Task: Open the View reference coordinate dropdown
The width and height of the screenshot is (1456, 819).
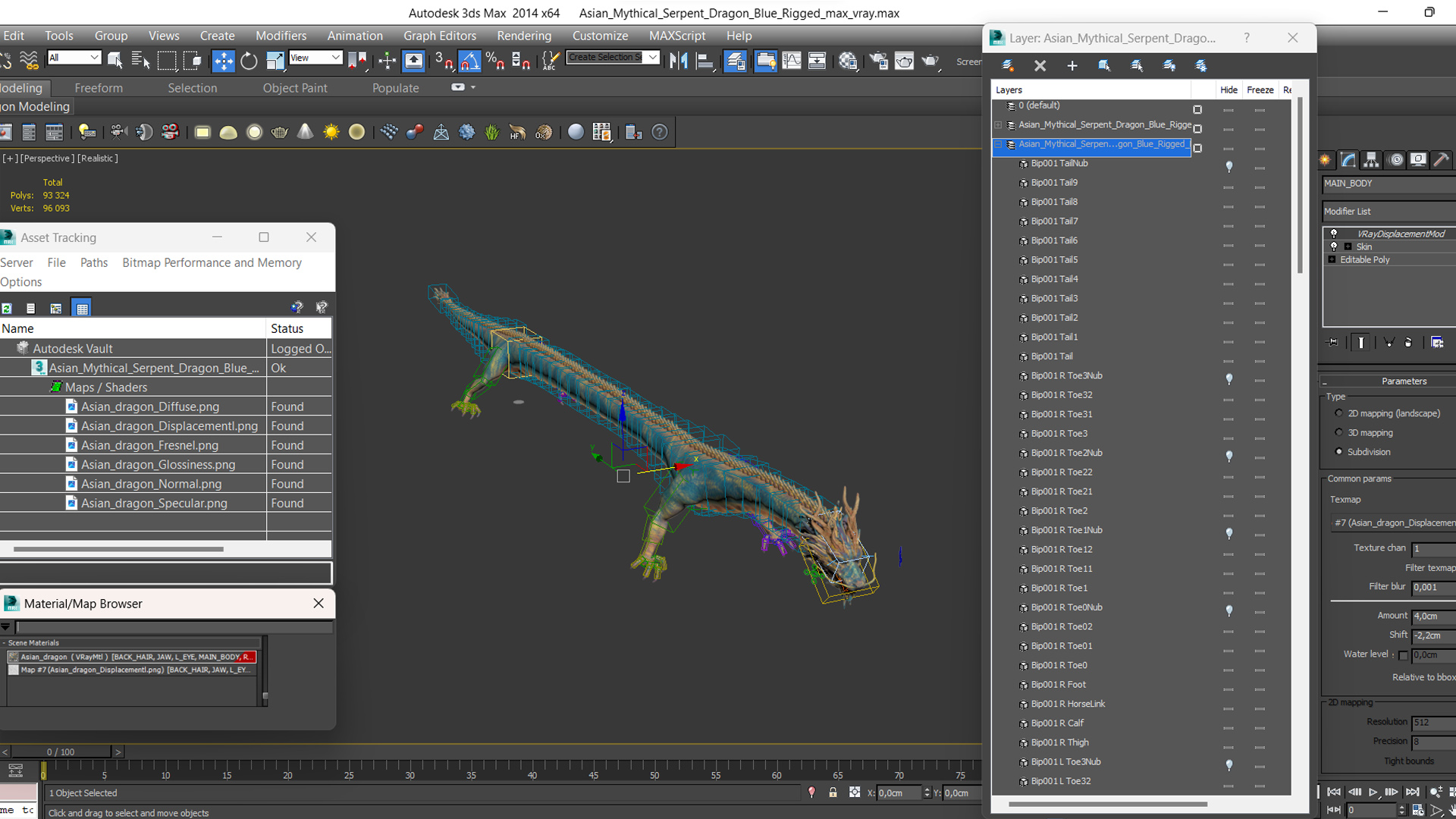Action: tap(315, 58)
